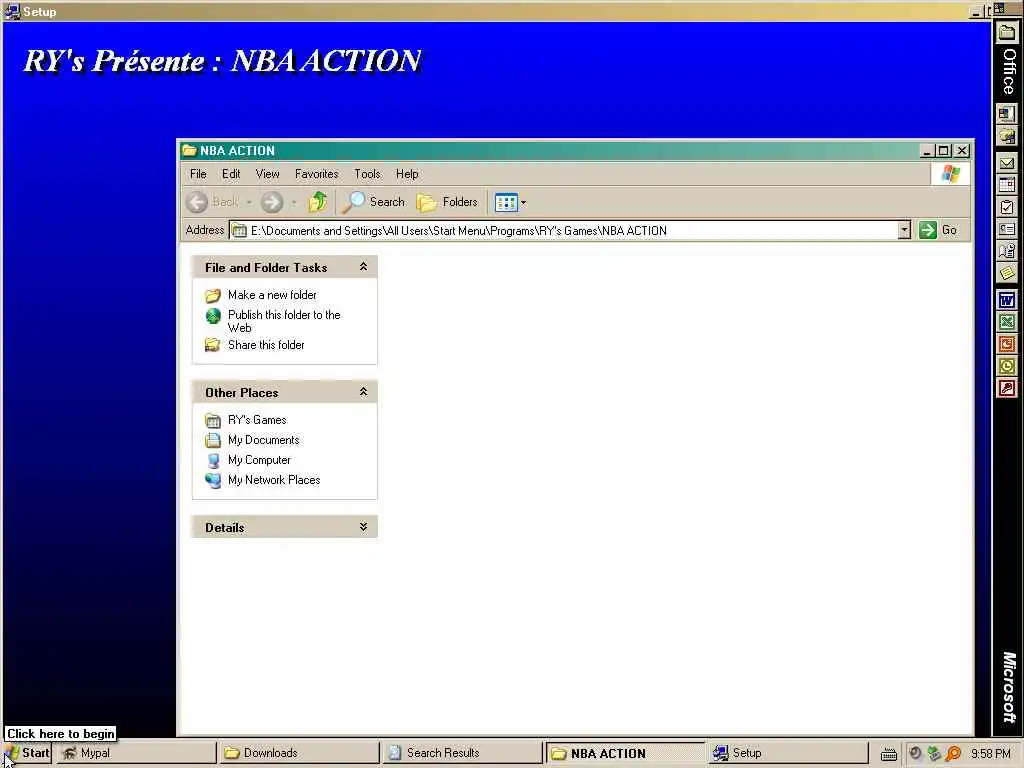Click the folder icon atop the Office bar
1024x768 pixels.
point(1007,33)
